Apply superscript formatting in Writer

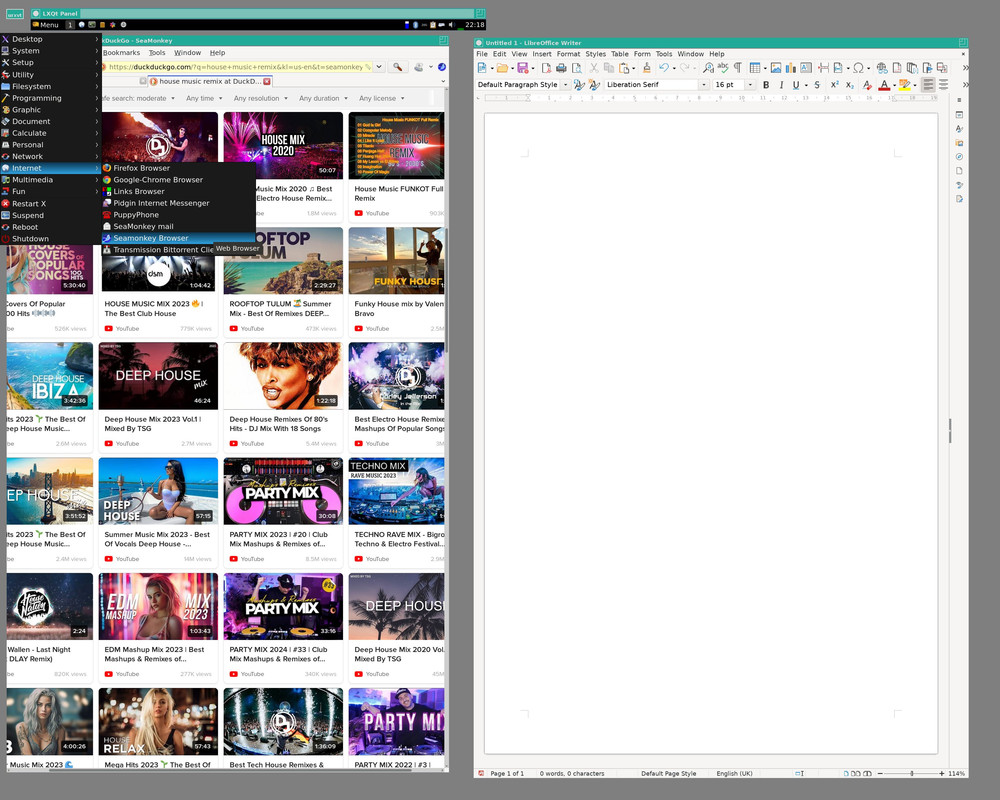point(834,85)
